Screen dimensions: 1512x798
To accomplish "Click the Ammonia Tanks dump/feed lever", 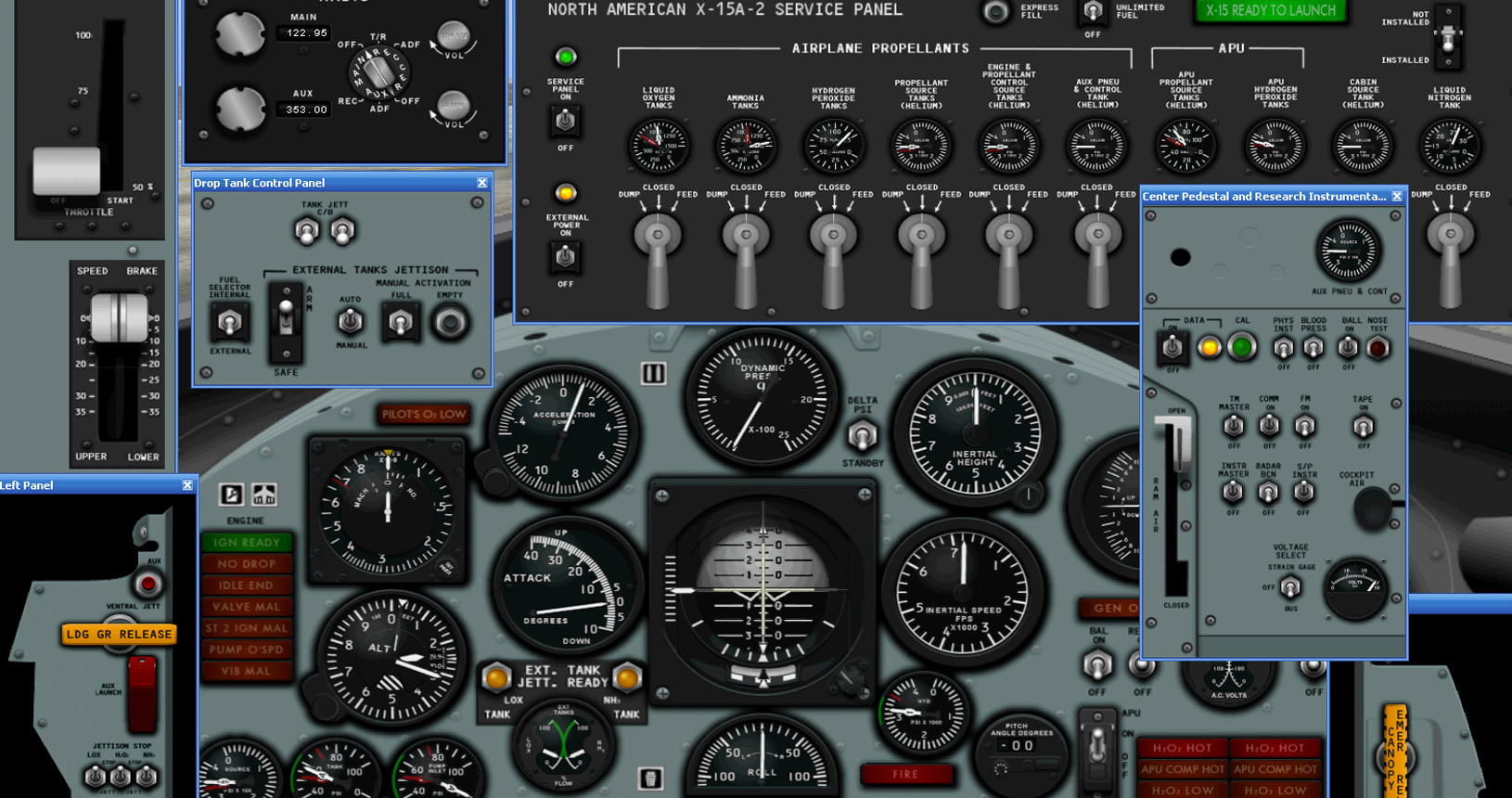I will (x=746, y=260).
